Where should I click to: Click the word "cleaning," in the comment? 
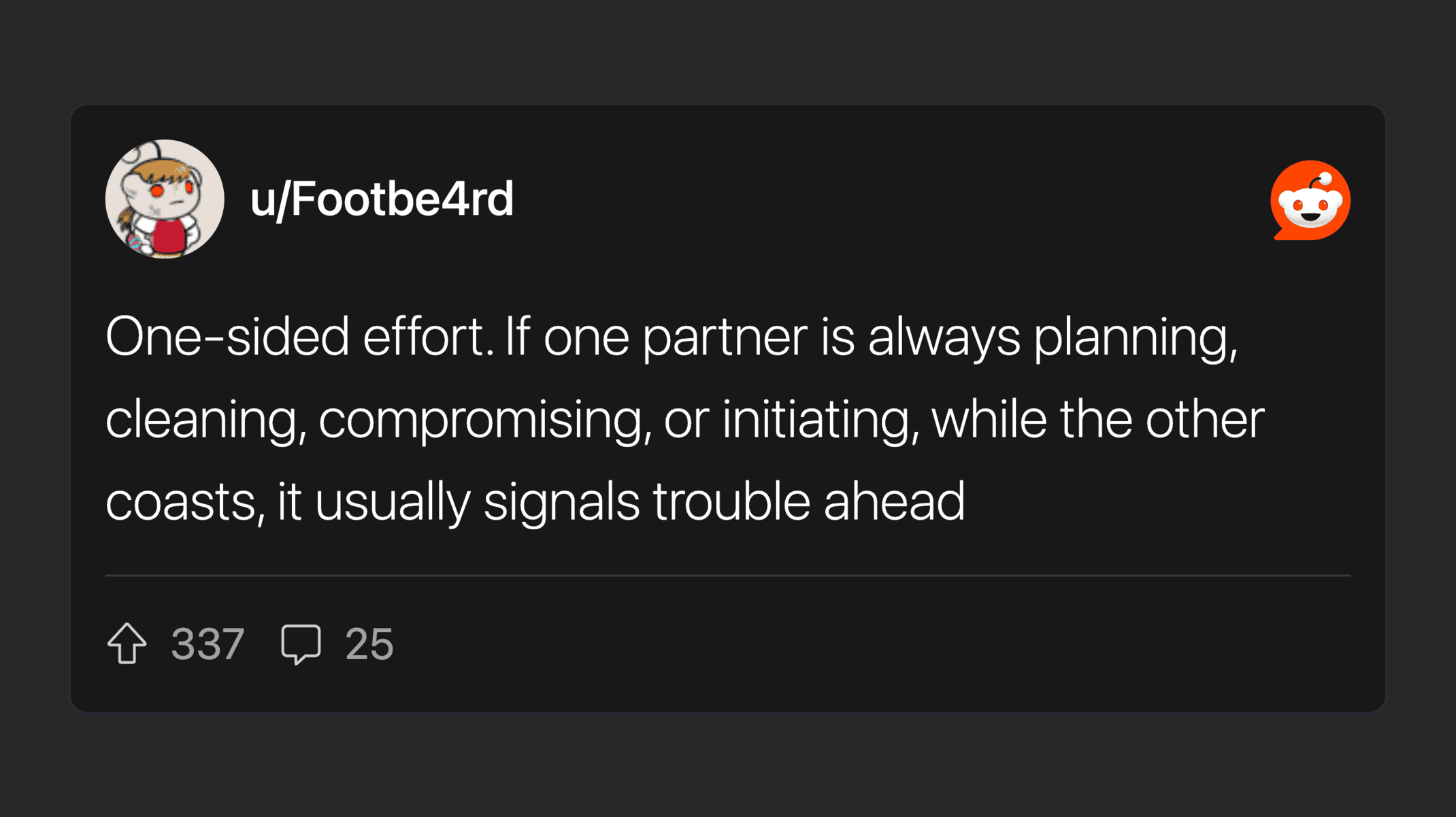pyautogui.click(x=205, y=420)
